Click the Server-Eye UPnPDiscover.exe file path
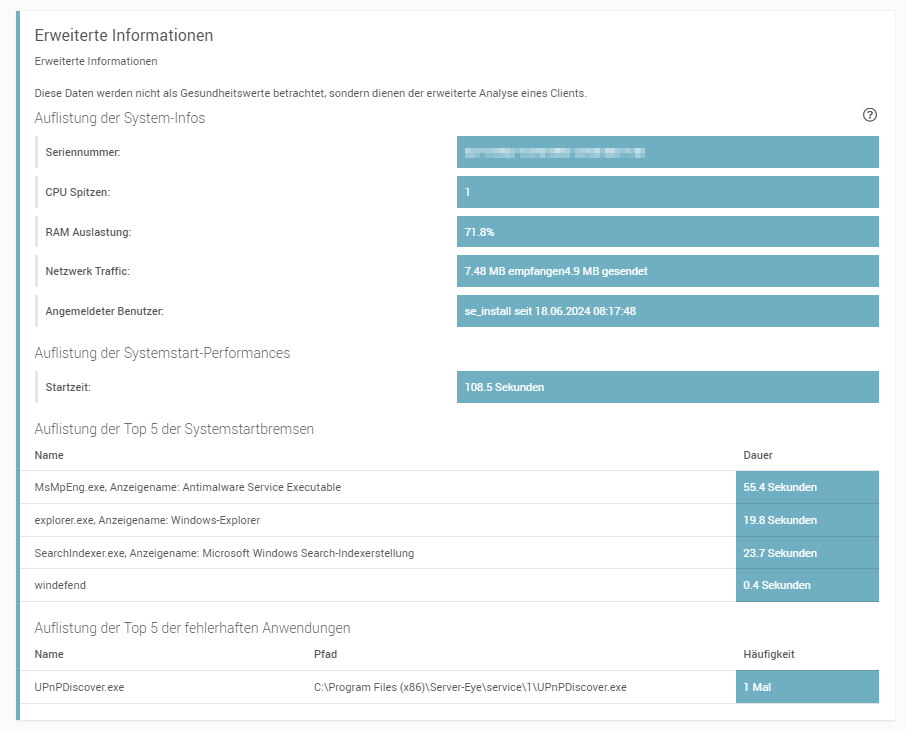 pyautogui.click(x=470, y=687)
